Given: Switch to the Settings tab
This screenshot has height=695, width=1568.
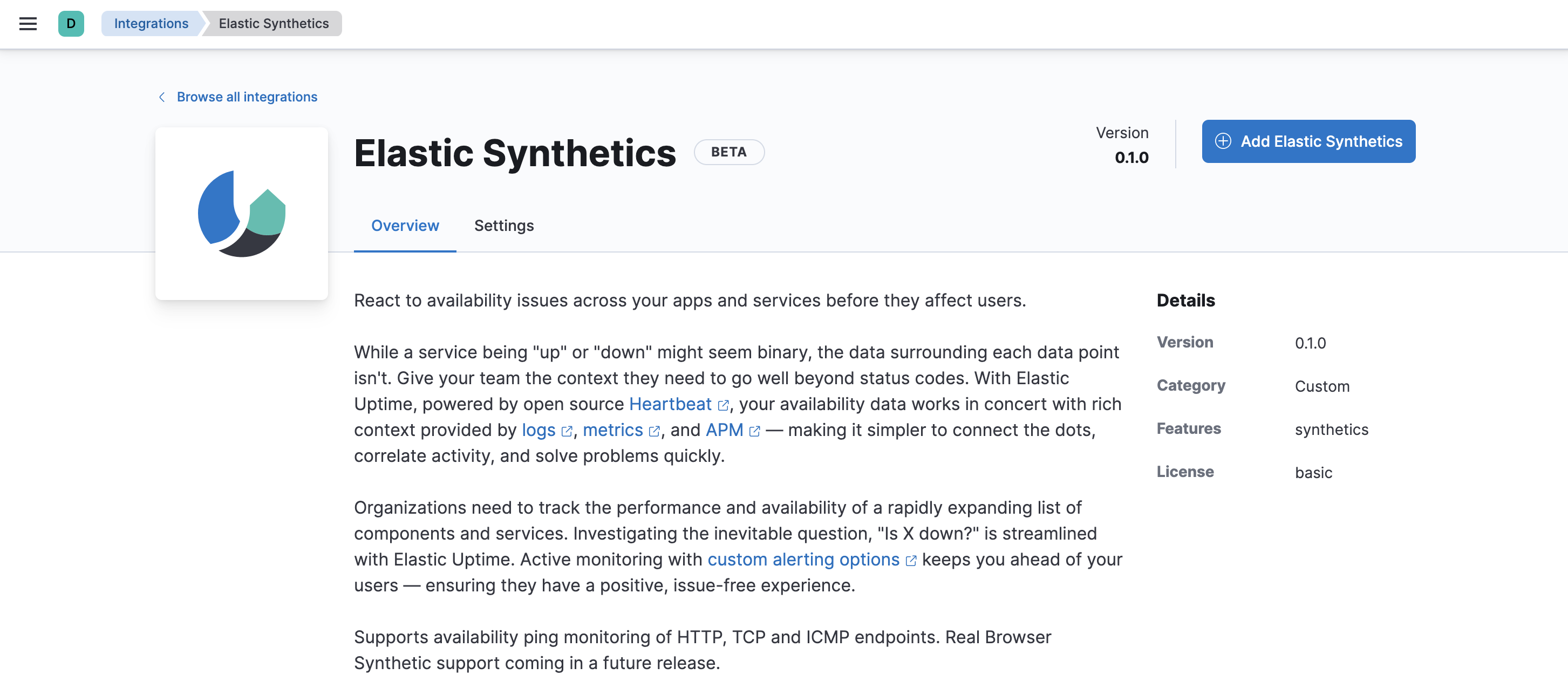Looking at the screenshot, I should [x=503, y=226].
